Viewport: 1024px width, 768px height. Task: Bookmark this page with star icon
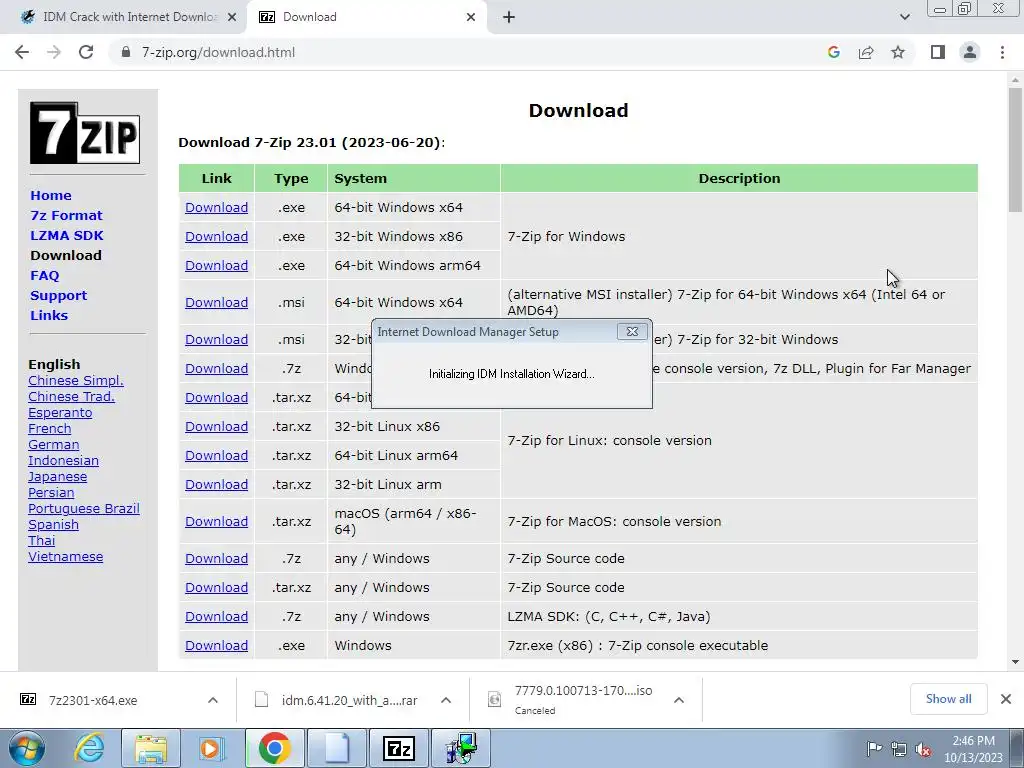pos(898,52)
